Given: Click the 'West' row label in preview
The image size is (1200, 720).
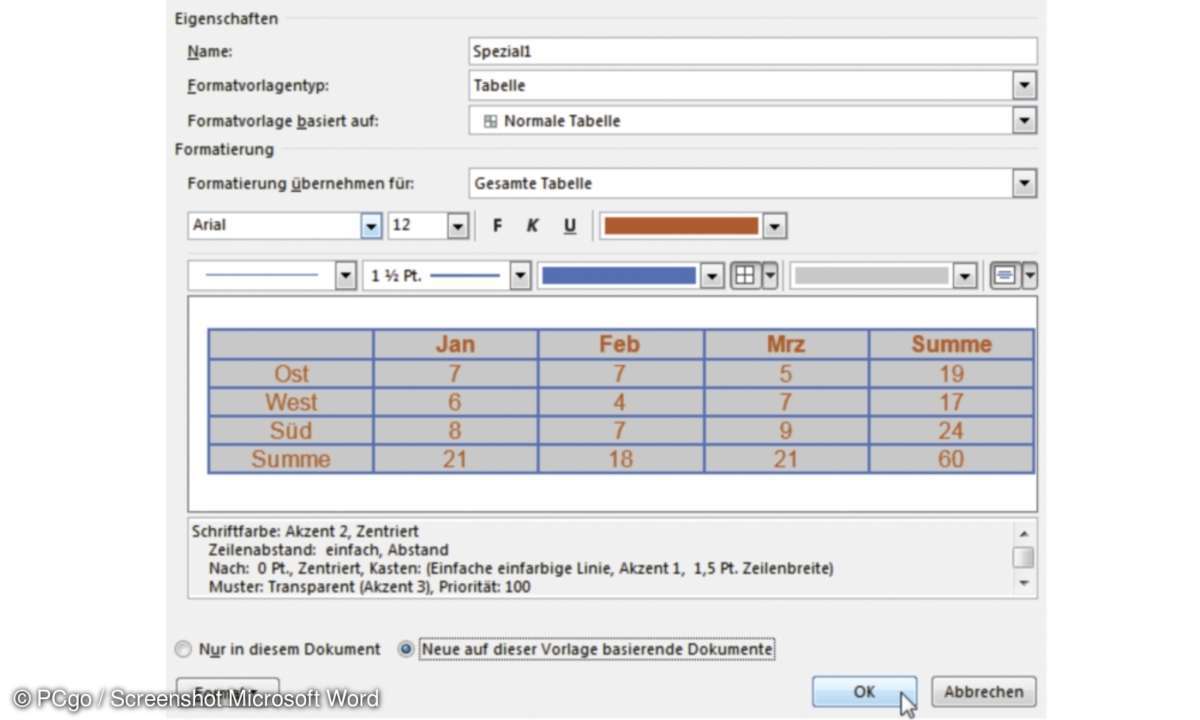Looking at the screenshot, I should (x=291, y=402).
